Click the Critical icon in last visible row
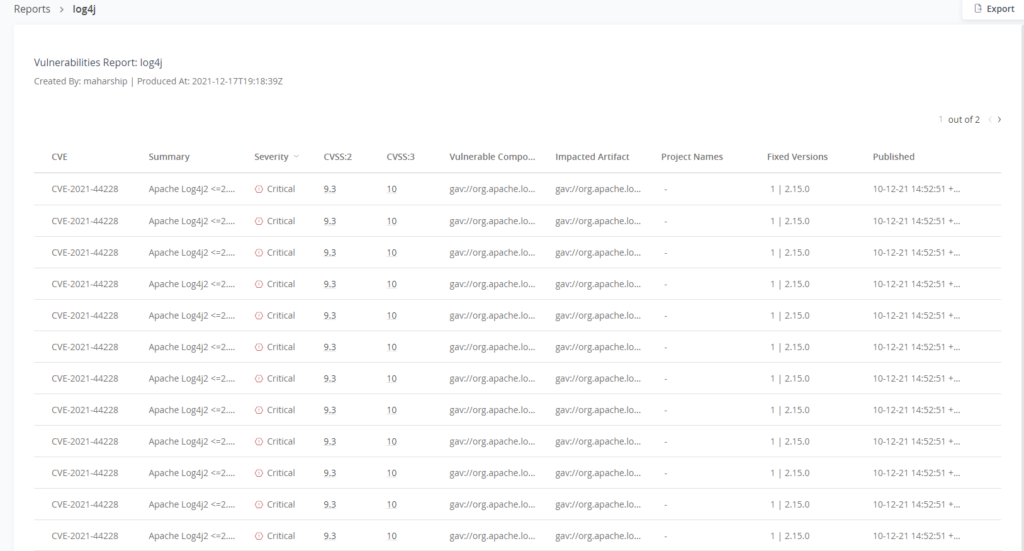The height and width of the screenshot is (551, 1024). coord(259,536)
